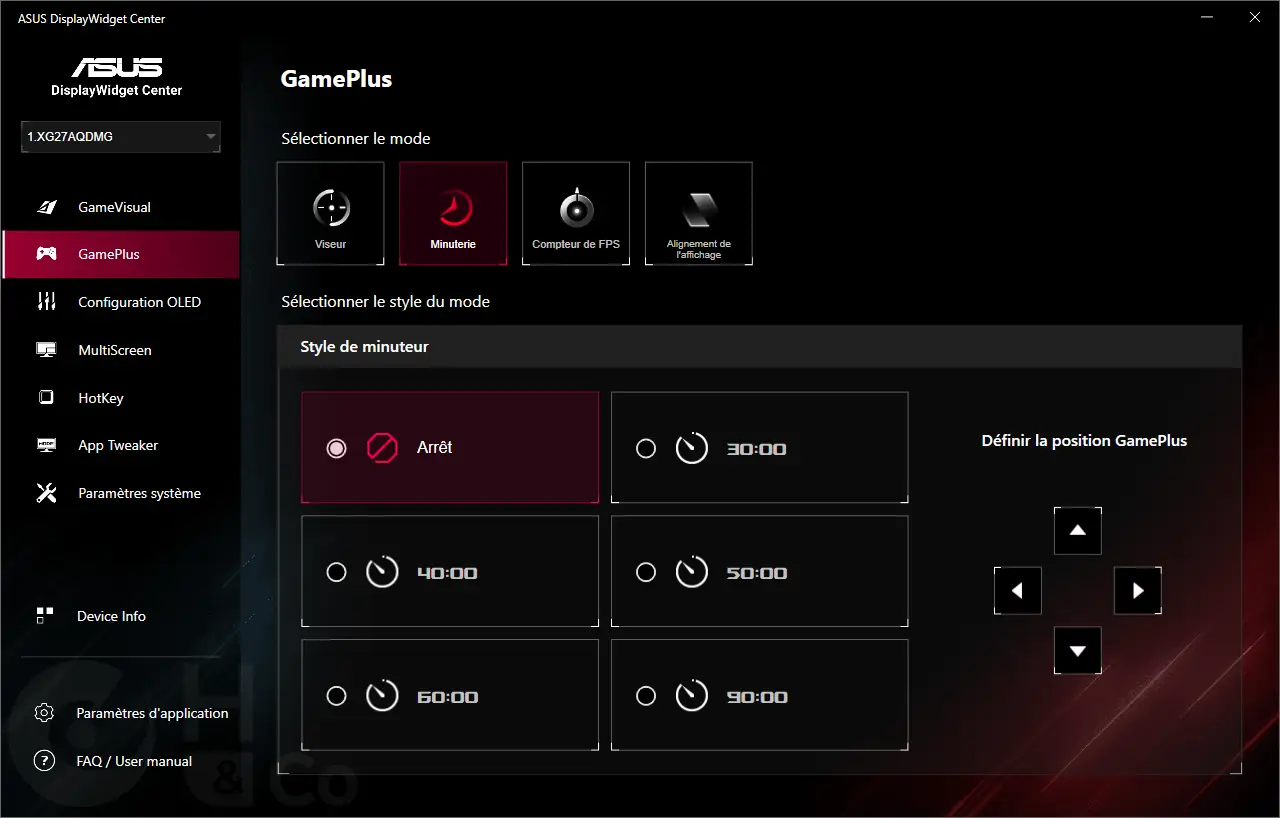The height and width of the screenshot is (818, 1280).
Task: Select the 60:00 timer radio button
Action: (x=337, y=696)
